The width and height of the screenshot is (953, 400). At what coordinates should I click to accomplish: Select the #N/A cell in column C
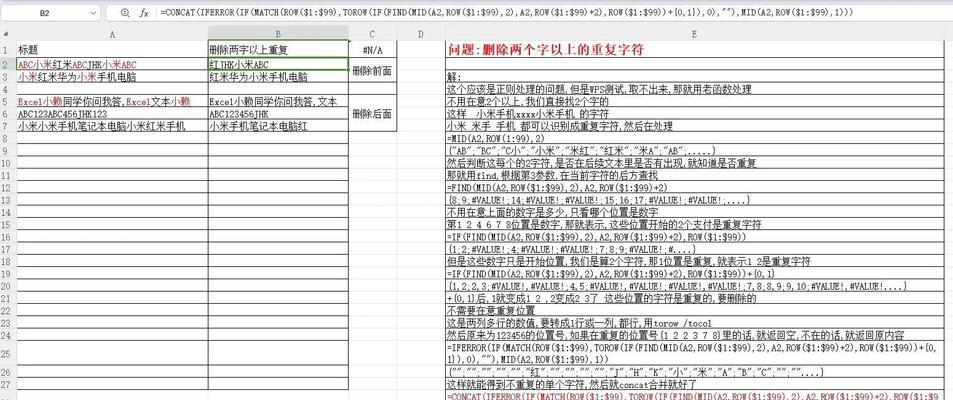372,50
